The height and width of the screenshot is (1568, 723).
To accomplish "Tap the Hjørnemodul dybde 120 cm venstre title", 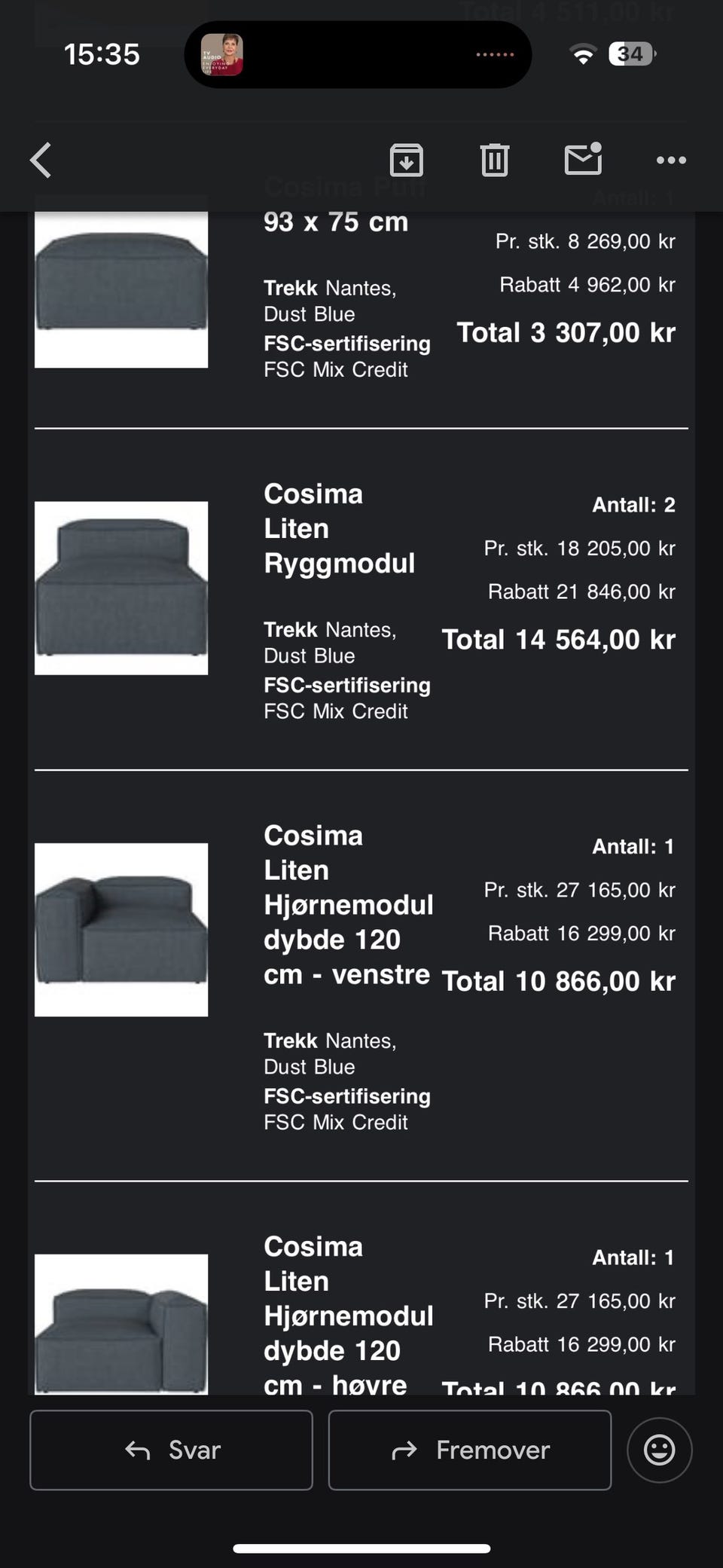I will (x=348, y=905).
